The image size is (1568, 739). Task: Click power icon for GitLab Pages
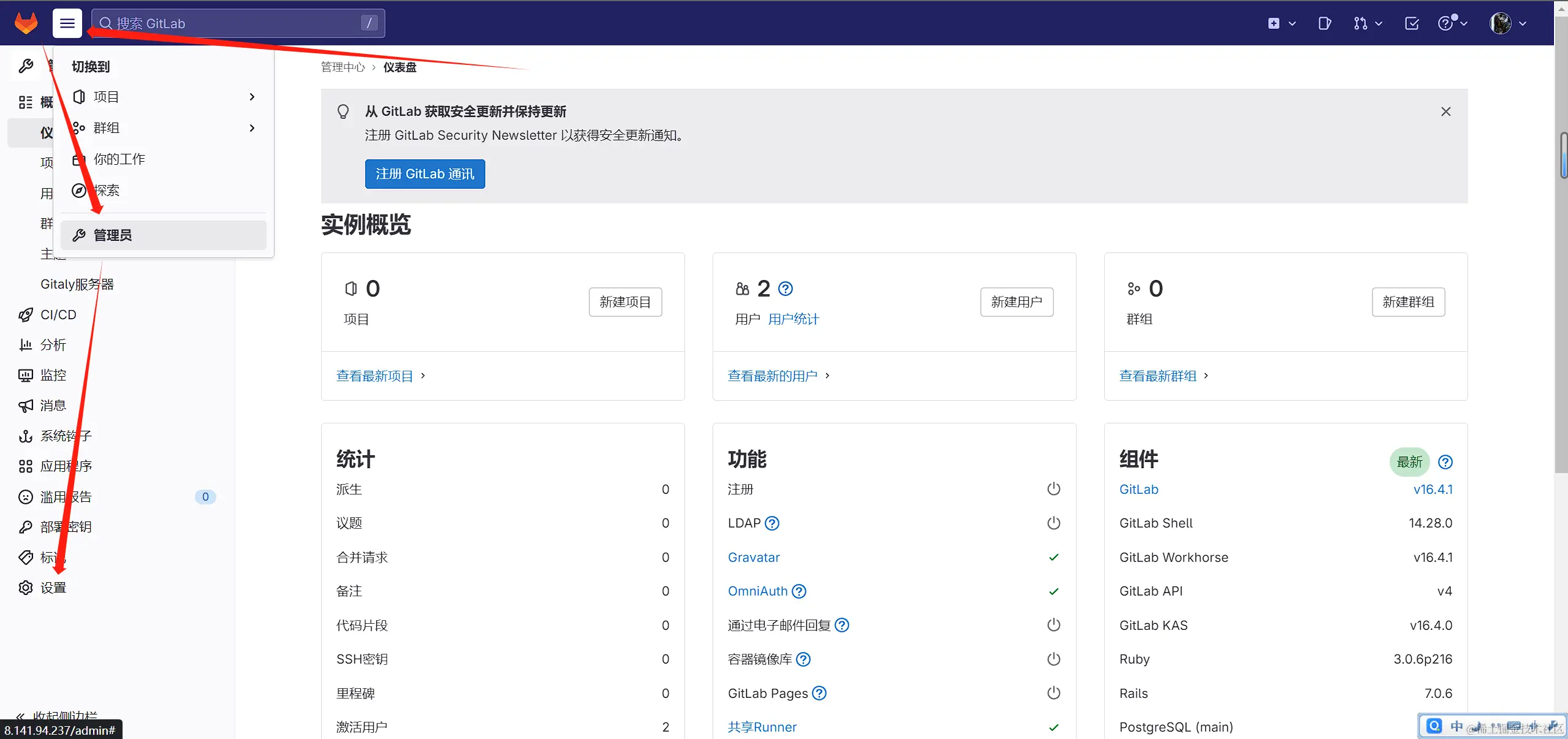1053,693
